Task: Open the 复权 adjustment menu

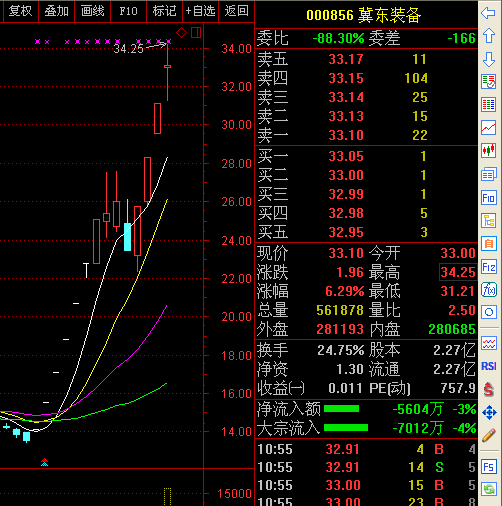Action: (x=20, y=11)
